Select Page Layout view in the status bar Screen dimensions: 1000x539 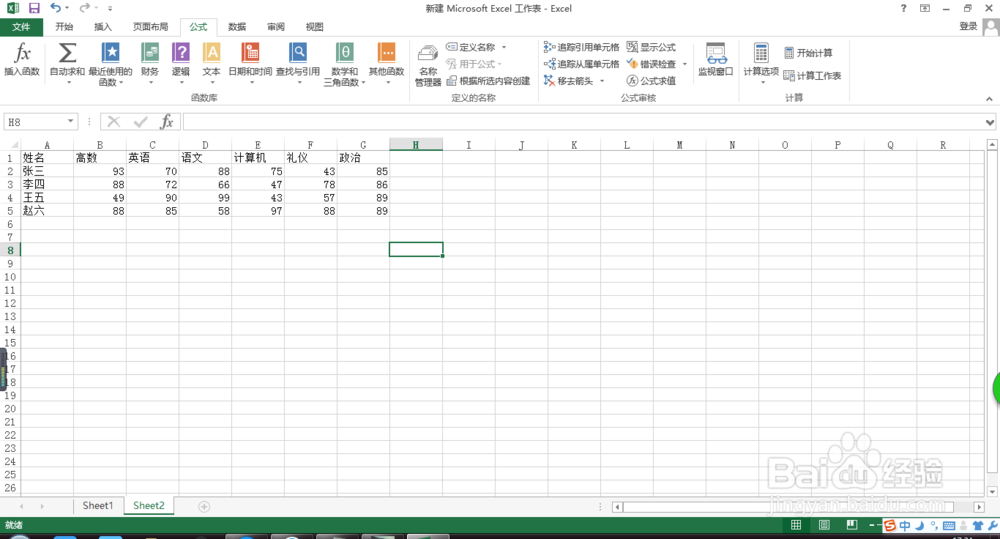(x=824, y=525)
